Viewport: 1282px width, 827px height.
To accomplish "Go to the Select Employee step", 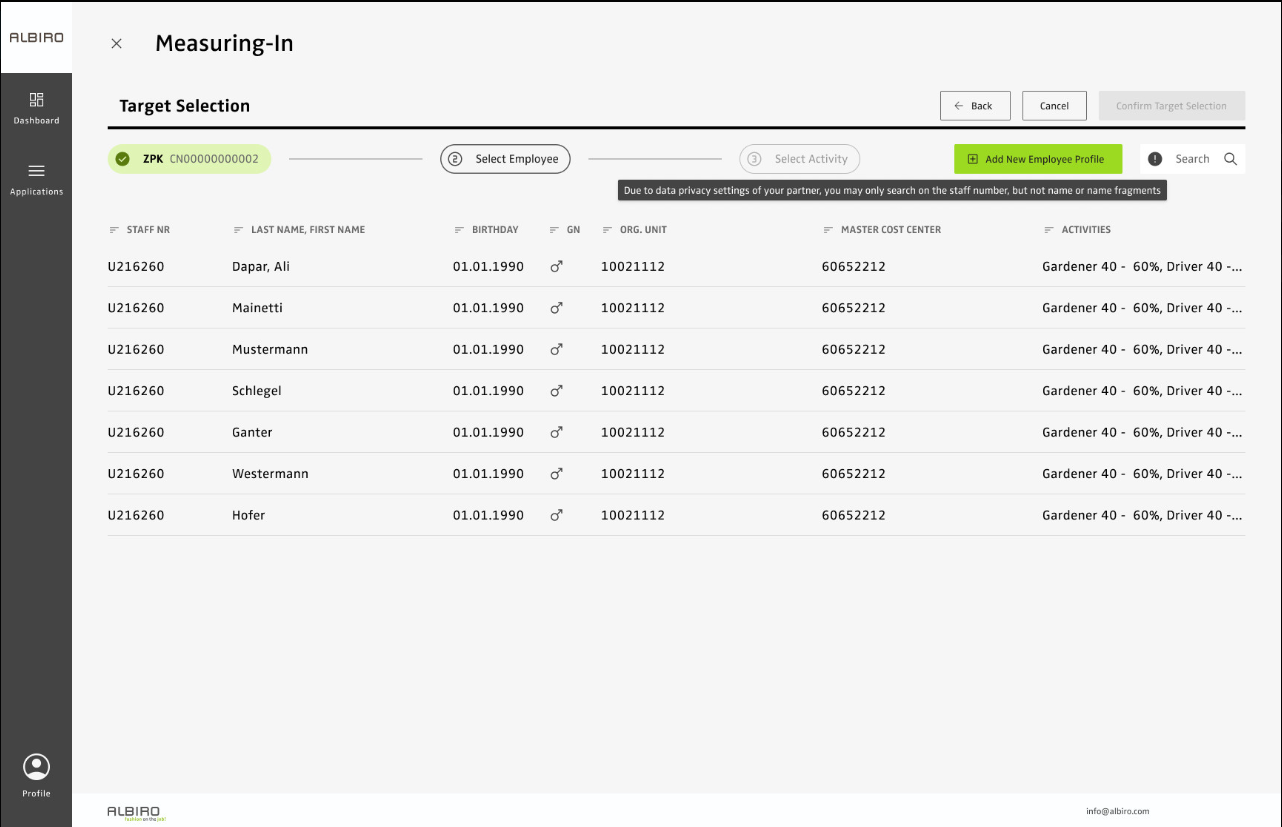I will pyautogui.click(x=505, y=159).
